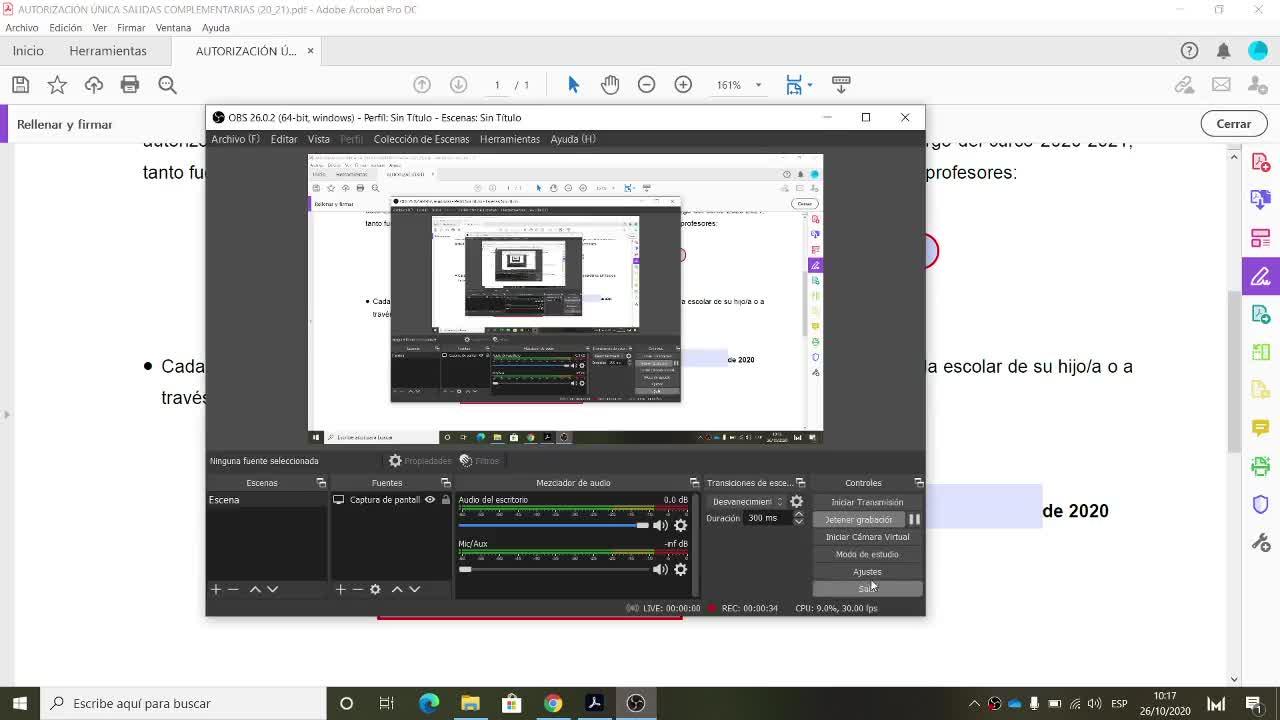Select the Acrobat hand pan tool
This screenshot has width=1280, height=720.
610,85
